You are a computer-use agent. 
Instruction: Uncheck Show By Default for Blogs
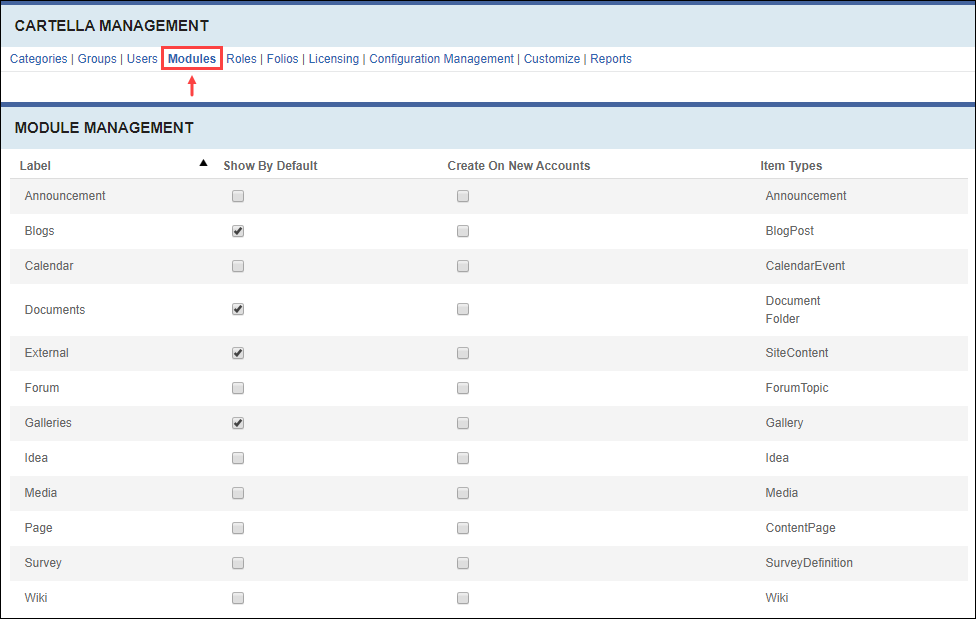coord(238,231)
